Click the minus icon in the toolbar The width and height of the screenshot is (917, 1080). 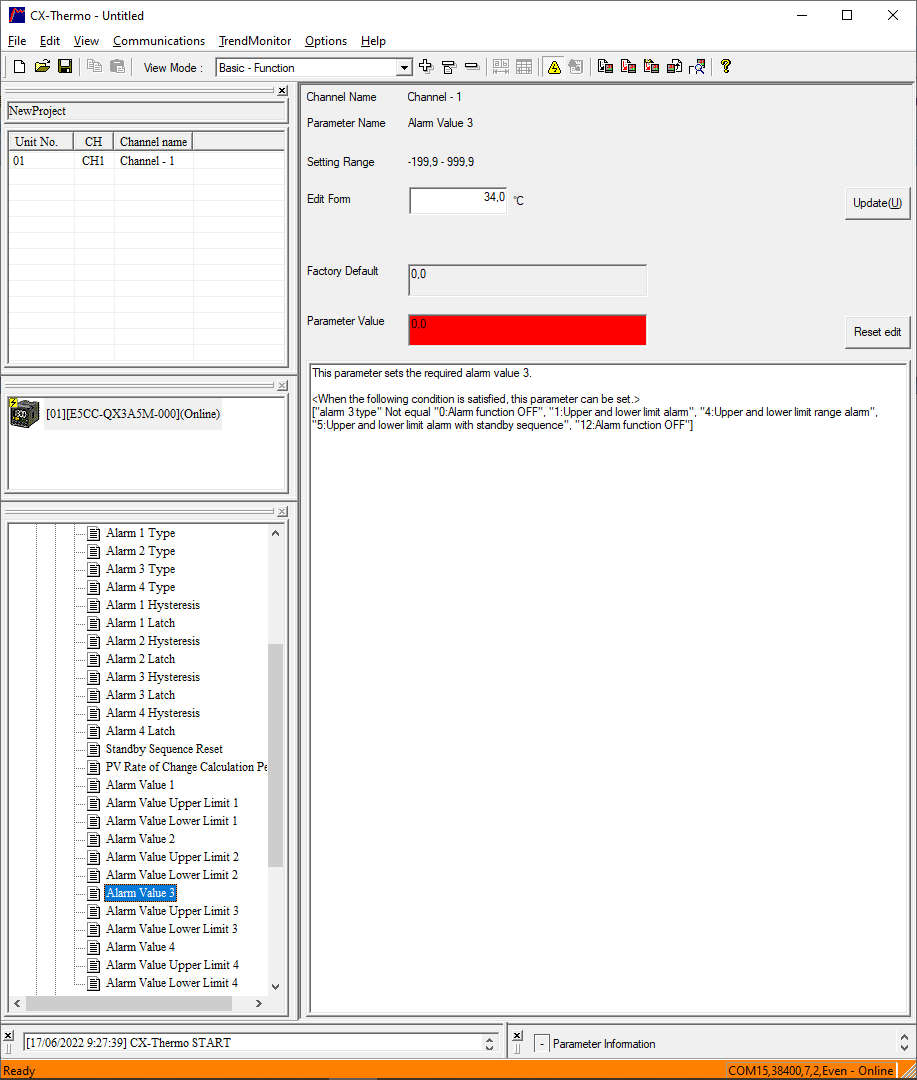(472, 67)
